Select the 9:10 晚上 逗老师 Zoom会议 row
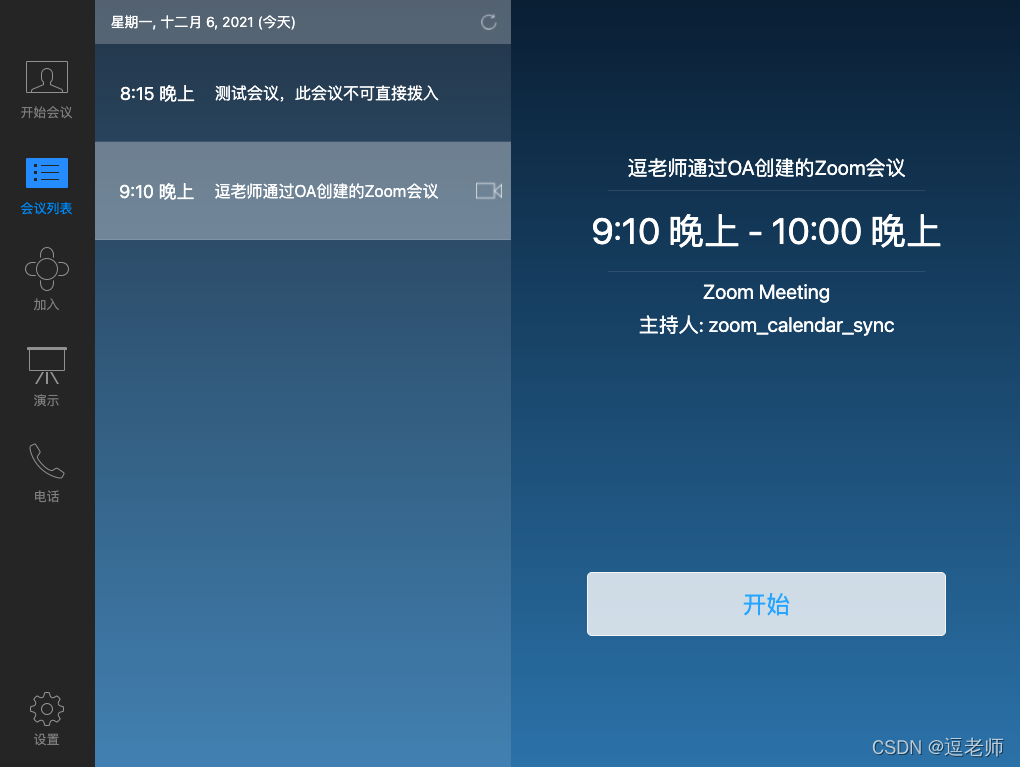This screenshot has width=1020, height=767. [x=303, y=191]
